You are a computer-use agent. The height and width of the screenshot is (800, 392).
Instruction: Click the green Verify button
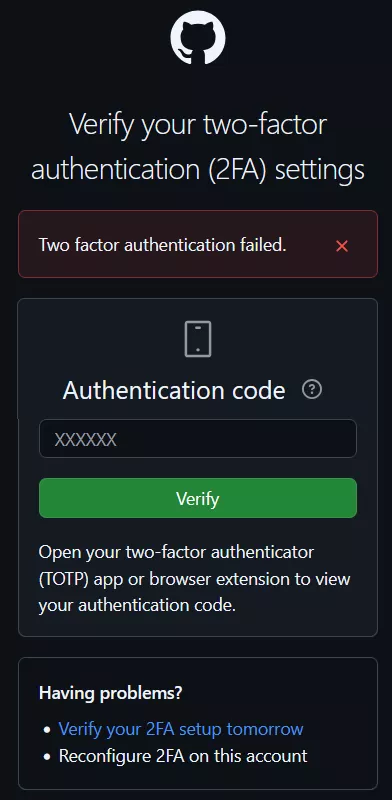click(x=198, y=498)
